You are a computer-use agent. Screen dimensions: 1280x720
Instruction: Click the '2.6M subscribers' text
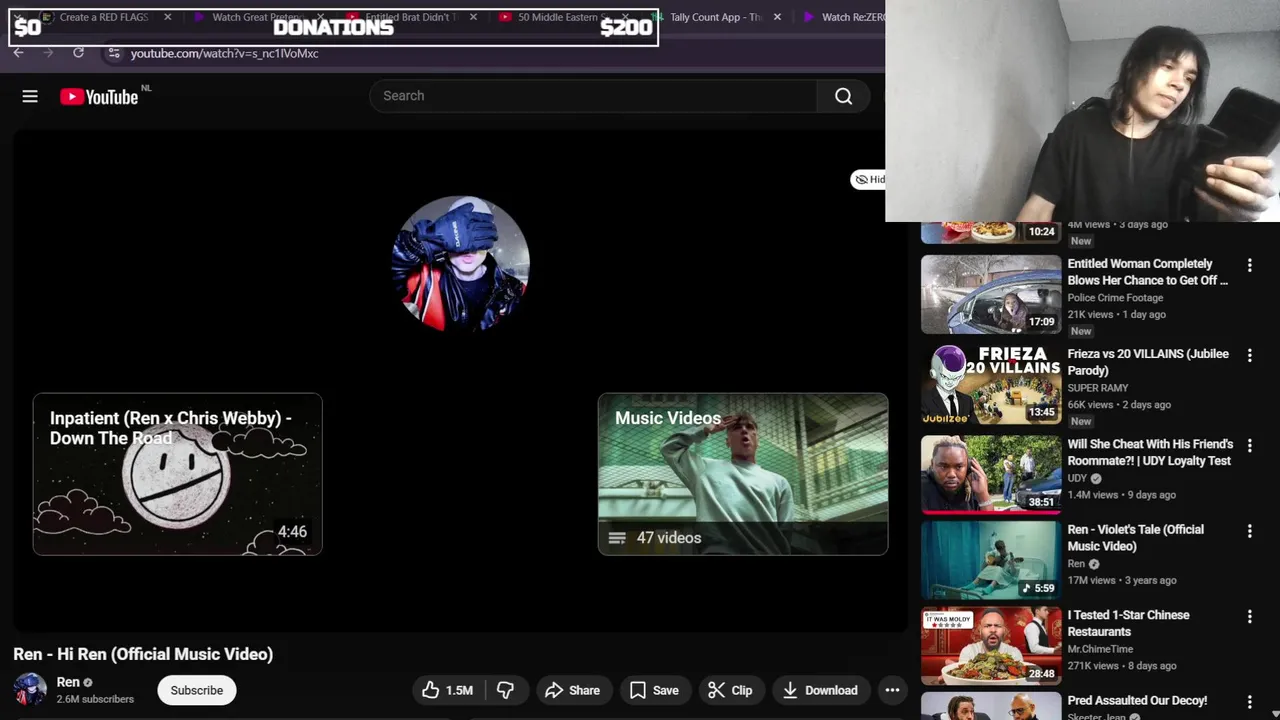point(95,699)
